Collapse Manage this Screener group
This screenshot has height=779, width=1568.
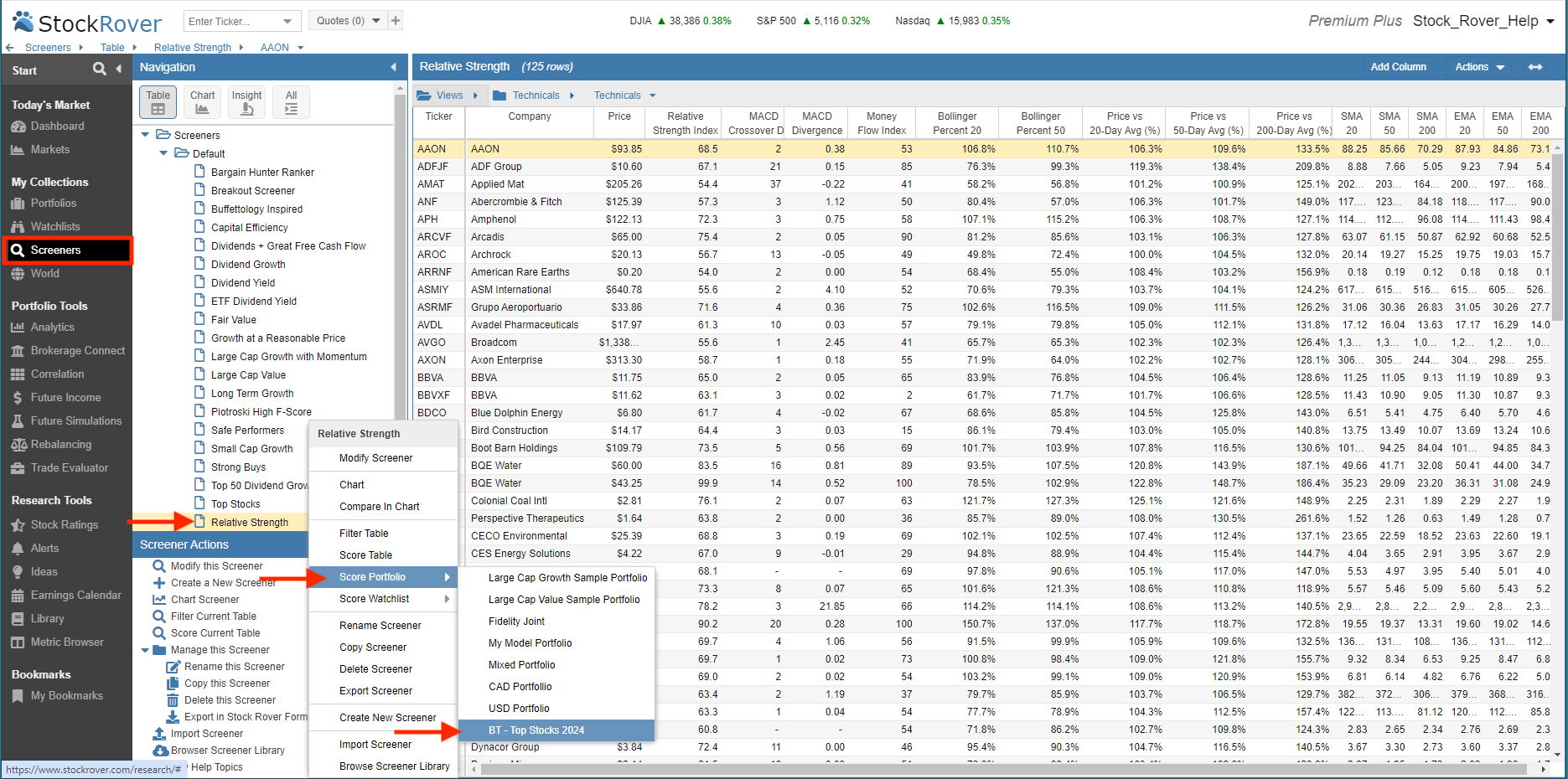click(146, 650)
